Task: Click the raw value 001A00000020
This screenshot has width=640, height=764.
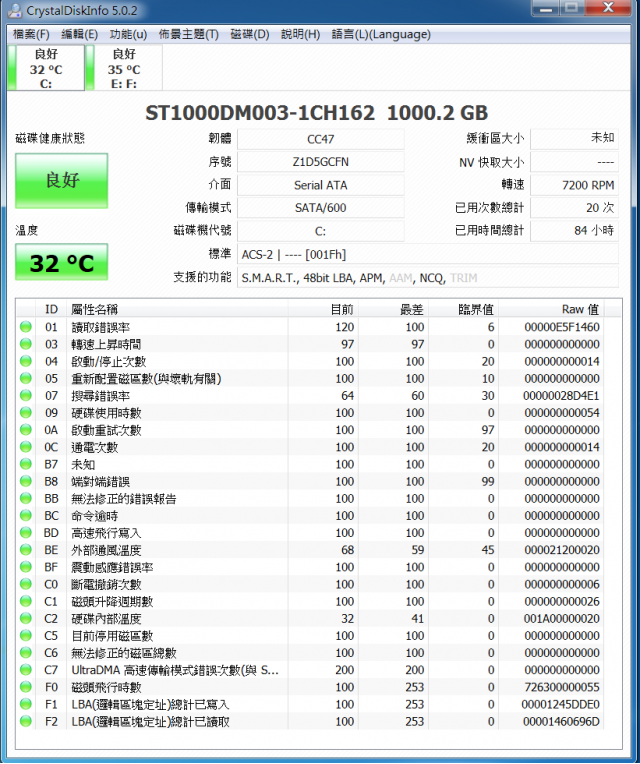Action: point(562,618)
